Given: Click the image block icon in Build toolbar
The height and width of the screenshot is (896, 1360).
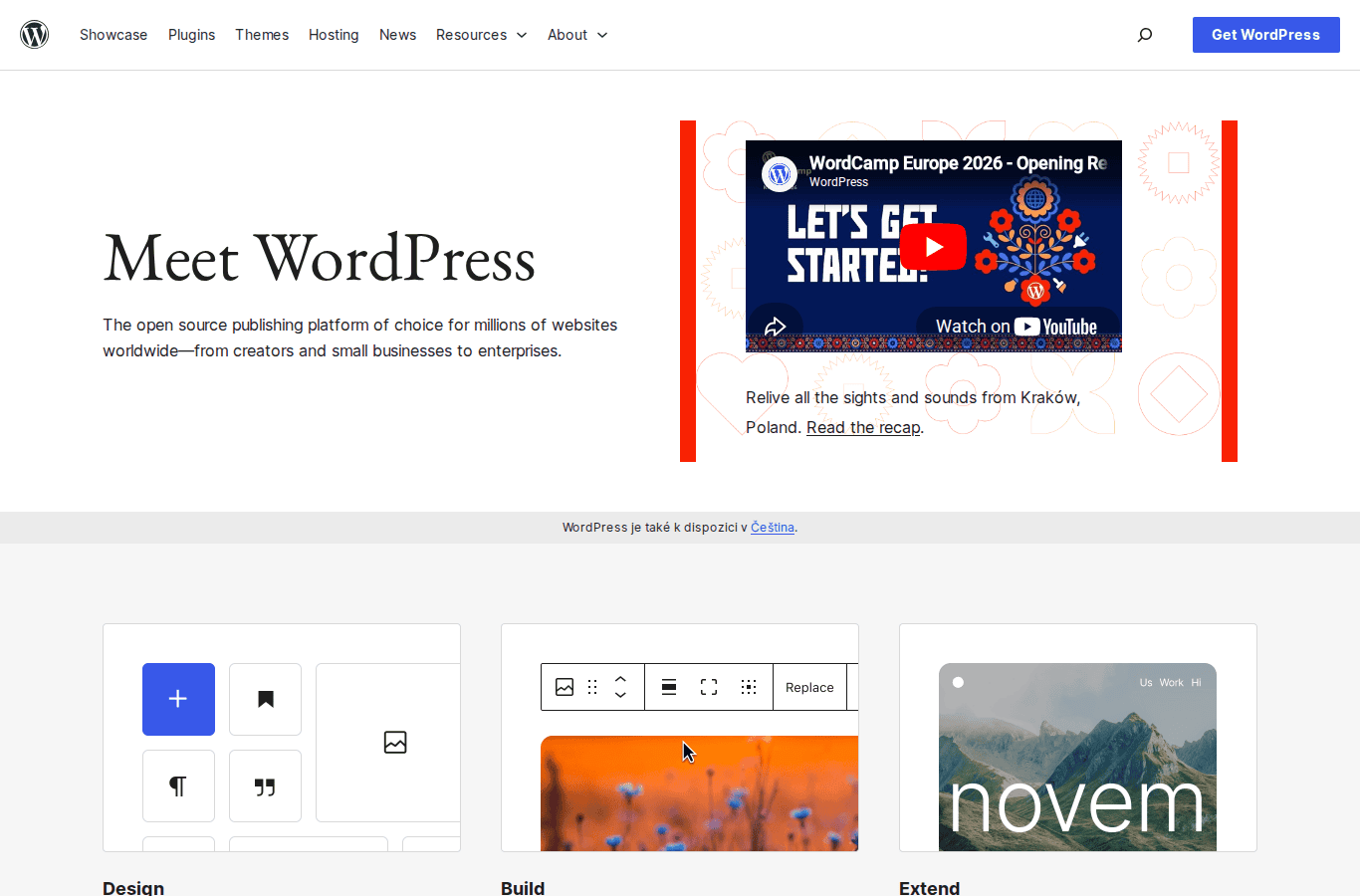Looking at the screenshot, I should [x=565, y=687].
